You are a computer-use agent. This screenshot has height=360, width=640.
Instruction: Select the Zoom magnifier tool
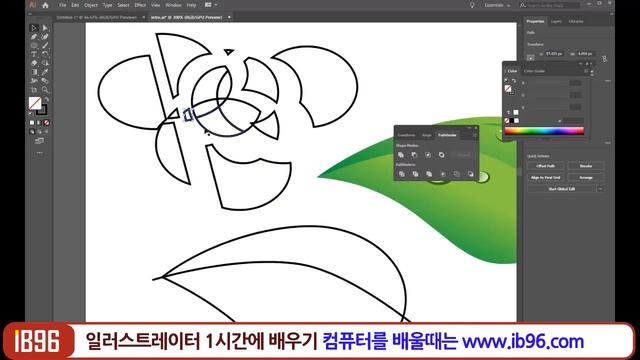pyautogui.click(x=45, y=90)
